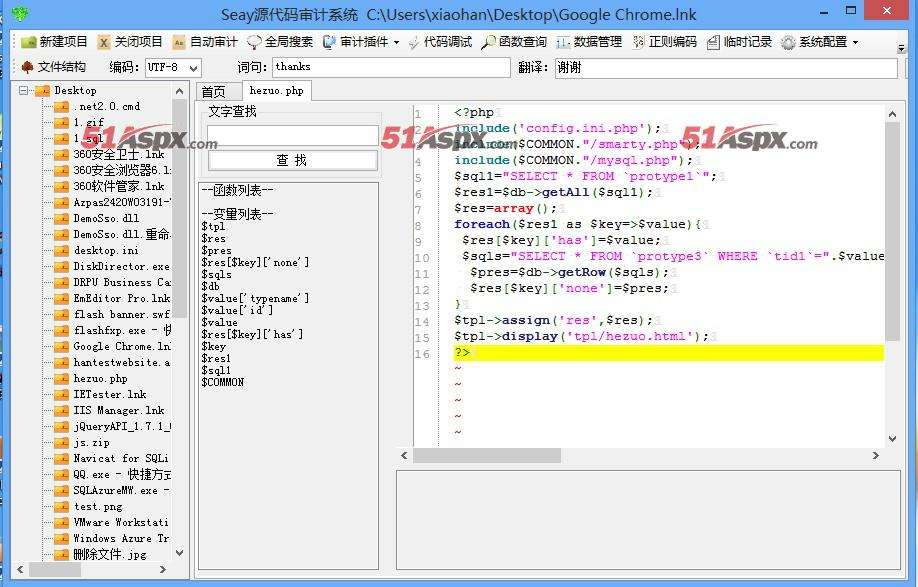Click folder icon next to VMware Workstati
This screenshot has height=587, width=918.
[x=61, y=522]
